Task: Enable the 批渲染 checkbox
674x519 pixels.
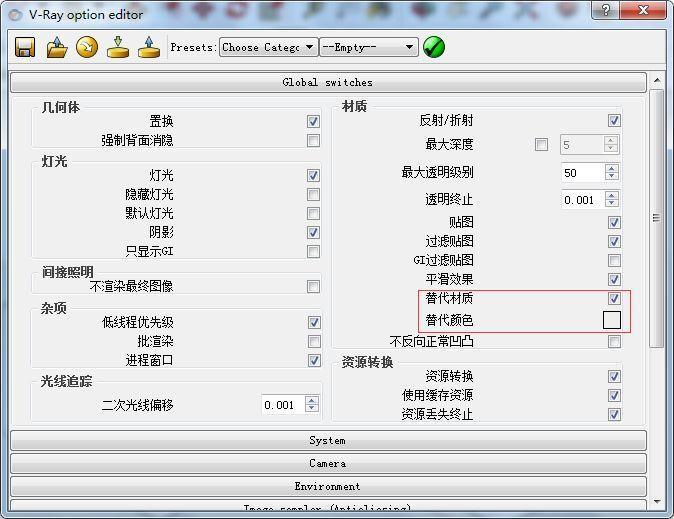Action: [x=314, y=341]
